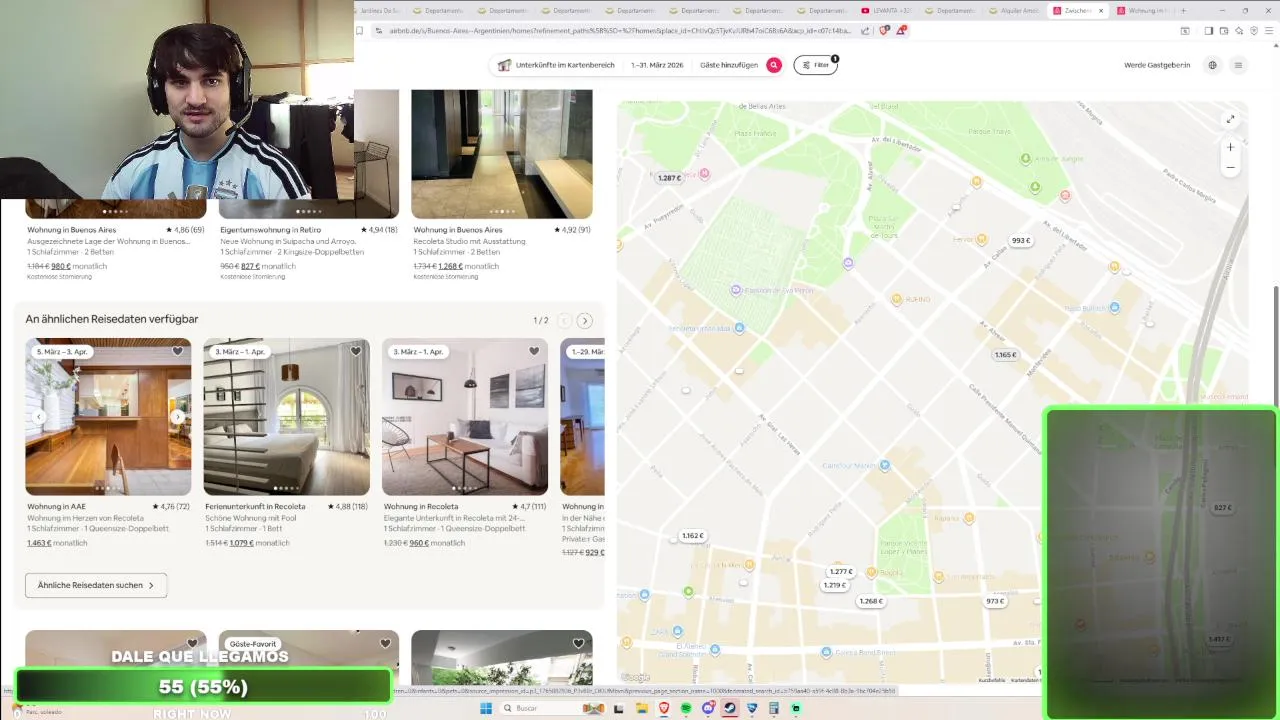Click the red Airbnb search magnifier button

(x=774, y=65)
